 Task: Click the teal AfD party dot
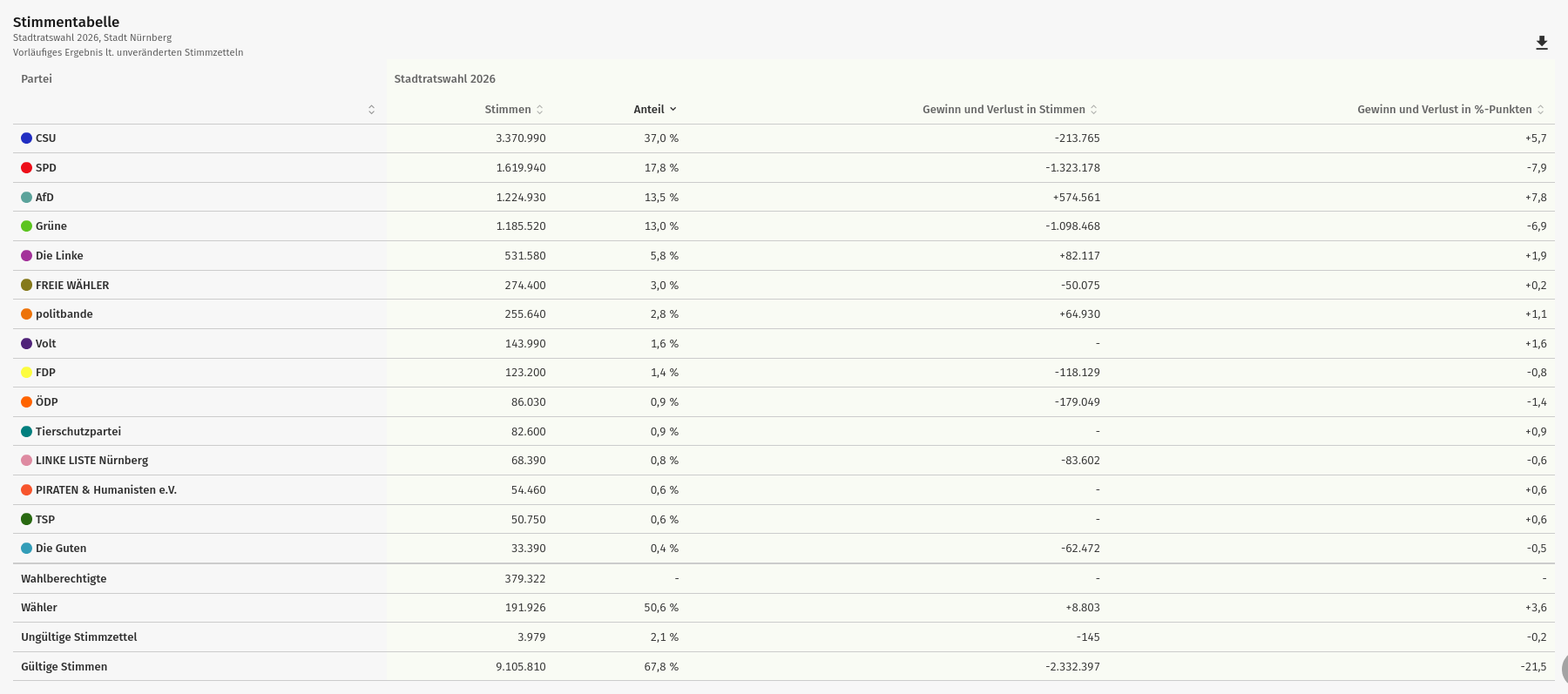point(27,198)
